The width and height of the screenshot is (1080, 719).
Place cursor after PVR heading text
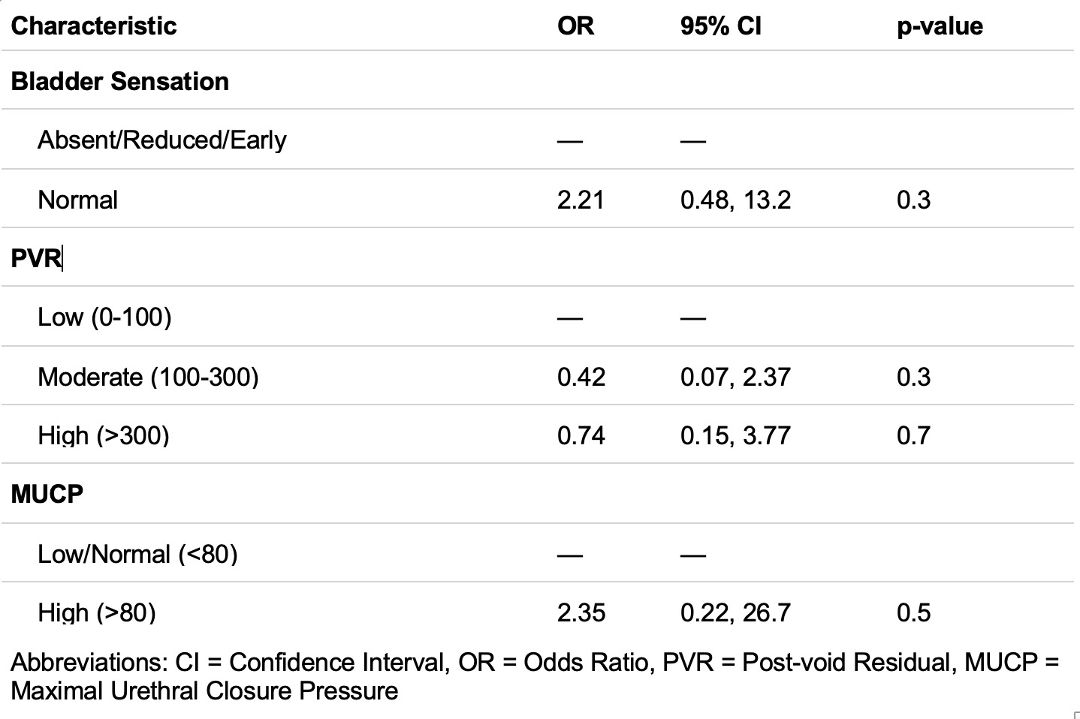(x=63, y=258)
